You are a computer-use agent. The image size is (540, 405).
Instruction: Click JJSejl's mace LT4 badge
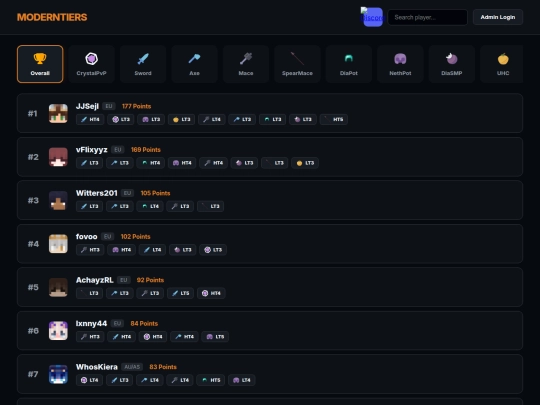[x=212, y=120]
